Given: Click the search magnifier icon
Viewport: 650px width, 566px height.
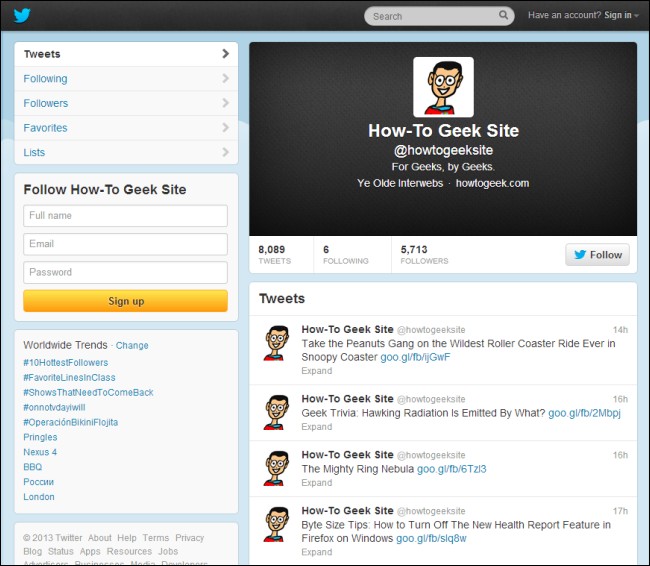Looking at the screenshot, I should 503,15.
